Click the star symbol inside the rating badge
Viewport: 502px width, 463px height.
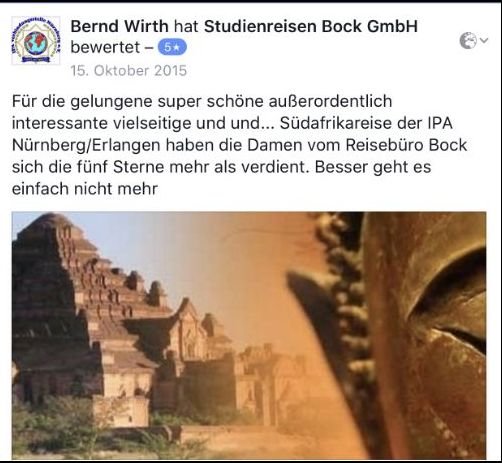click(177, 48)
